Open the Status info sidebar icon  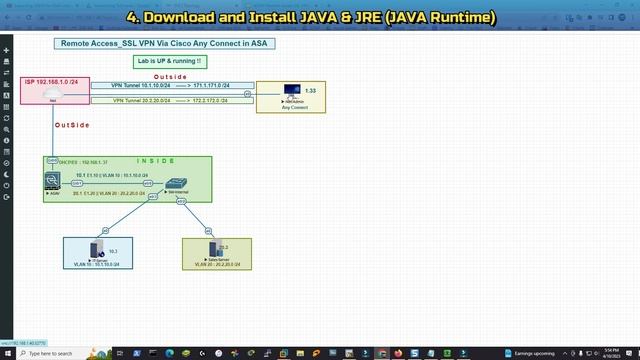6,140
